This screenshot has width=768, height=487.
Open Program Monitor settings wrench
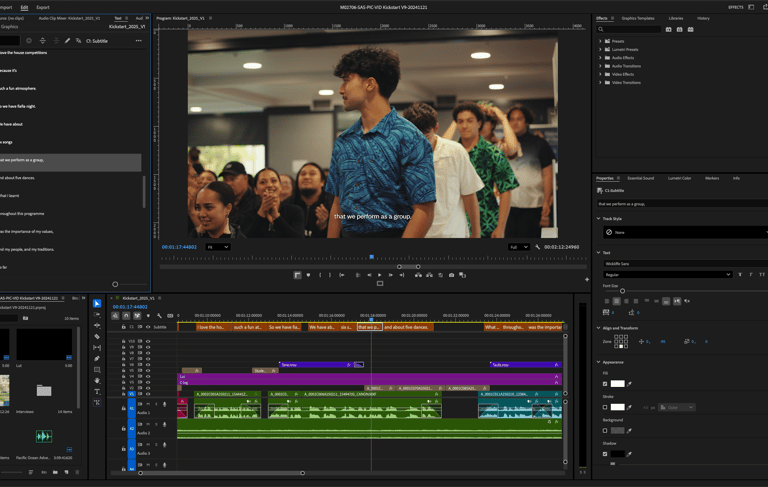(x=538, y=247)
